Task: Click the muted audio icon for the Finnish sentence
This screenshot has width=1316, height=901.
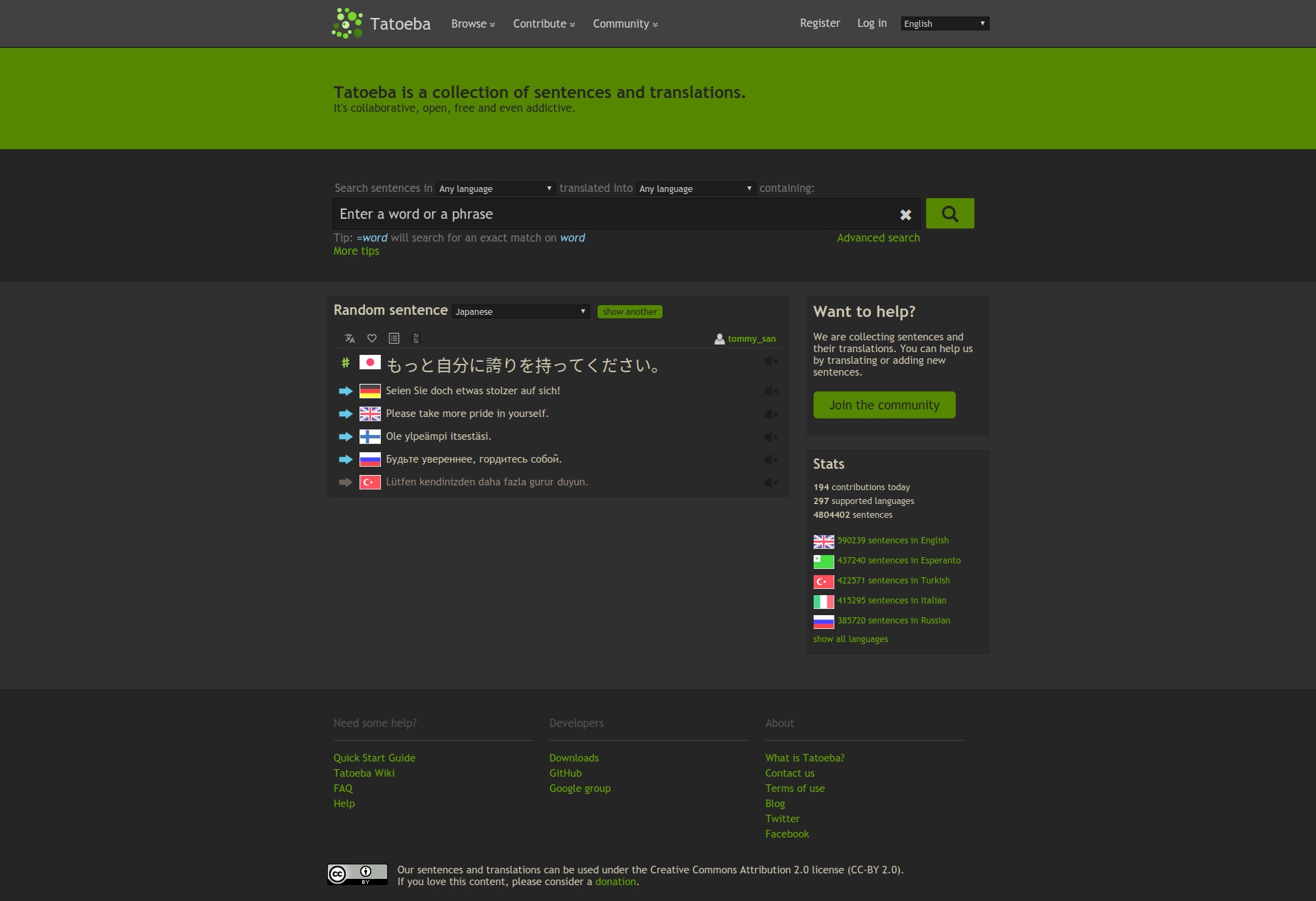Action: (772, 437)
